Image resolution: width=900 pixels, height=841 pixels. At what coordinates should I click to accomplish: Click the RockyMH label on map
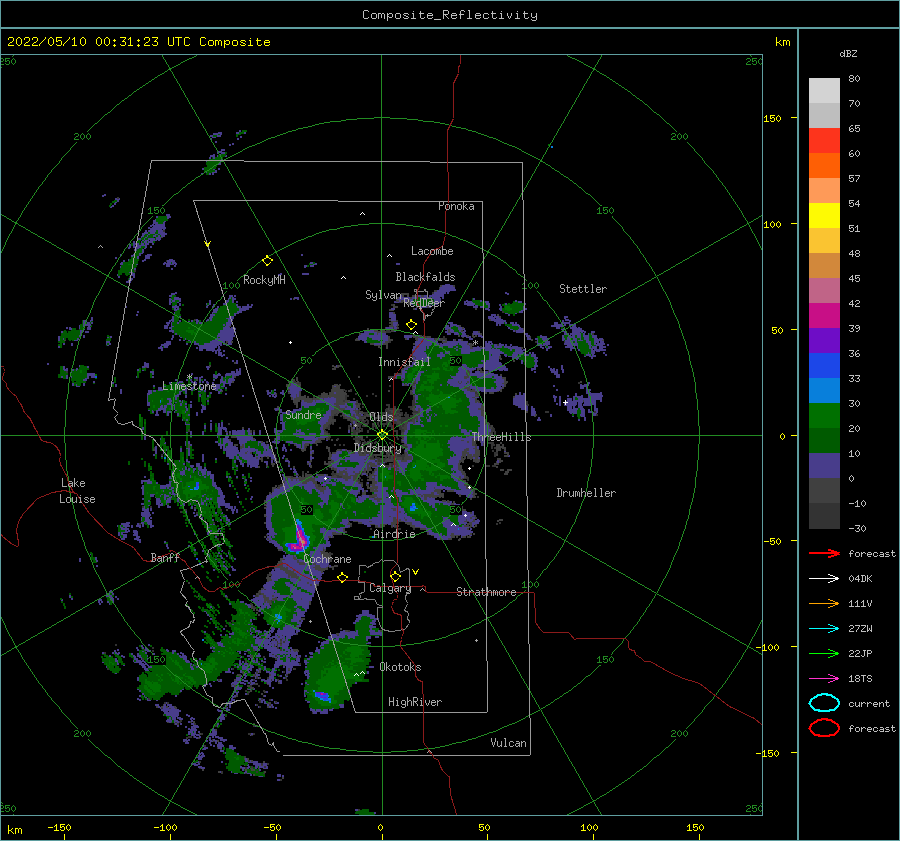(264, 280)
